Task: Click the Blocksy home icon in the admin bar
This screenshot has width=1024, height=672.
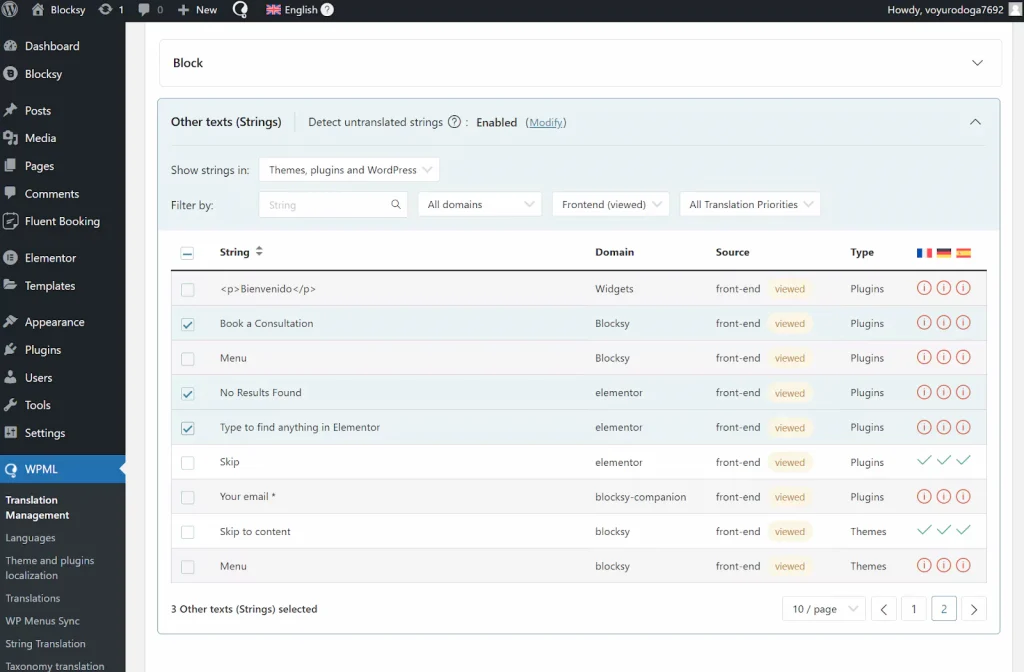Action: pyautogui.click(x=38, y=10)
